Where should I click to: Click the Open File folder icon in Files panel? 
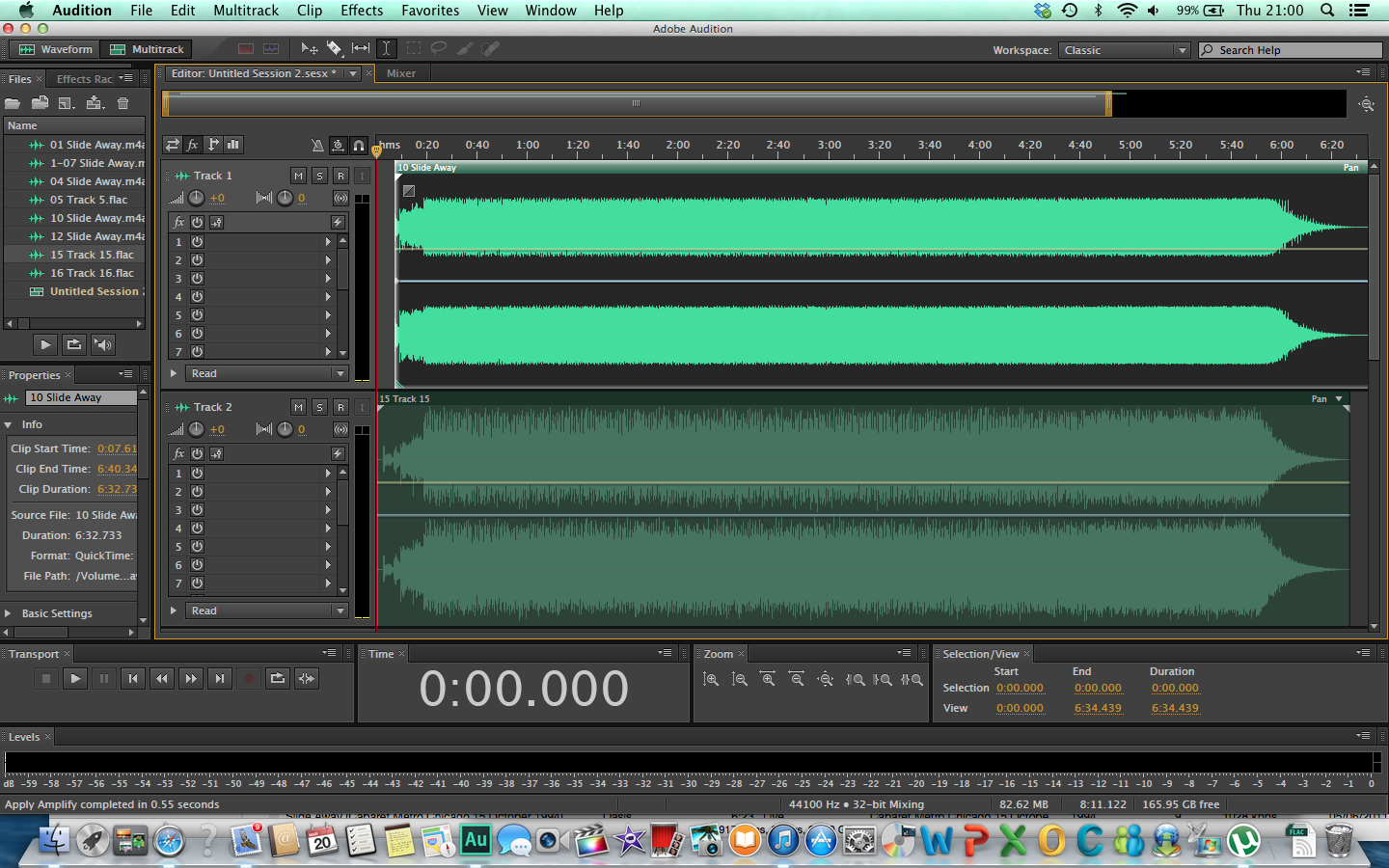pos(13,103)
